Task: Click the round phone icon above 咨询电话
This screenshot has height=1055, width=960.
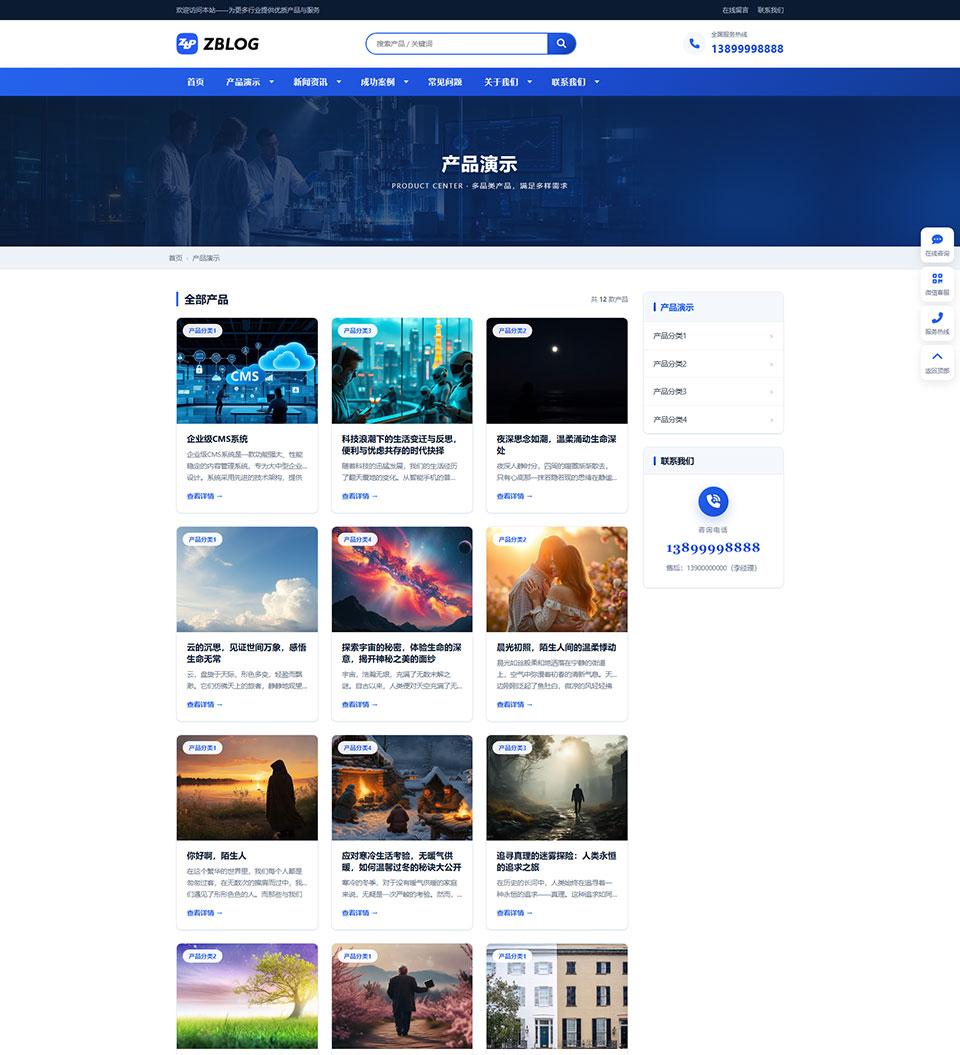Action: click(x=713, y=501)
